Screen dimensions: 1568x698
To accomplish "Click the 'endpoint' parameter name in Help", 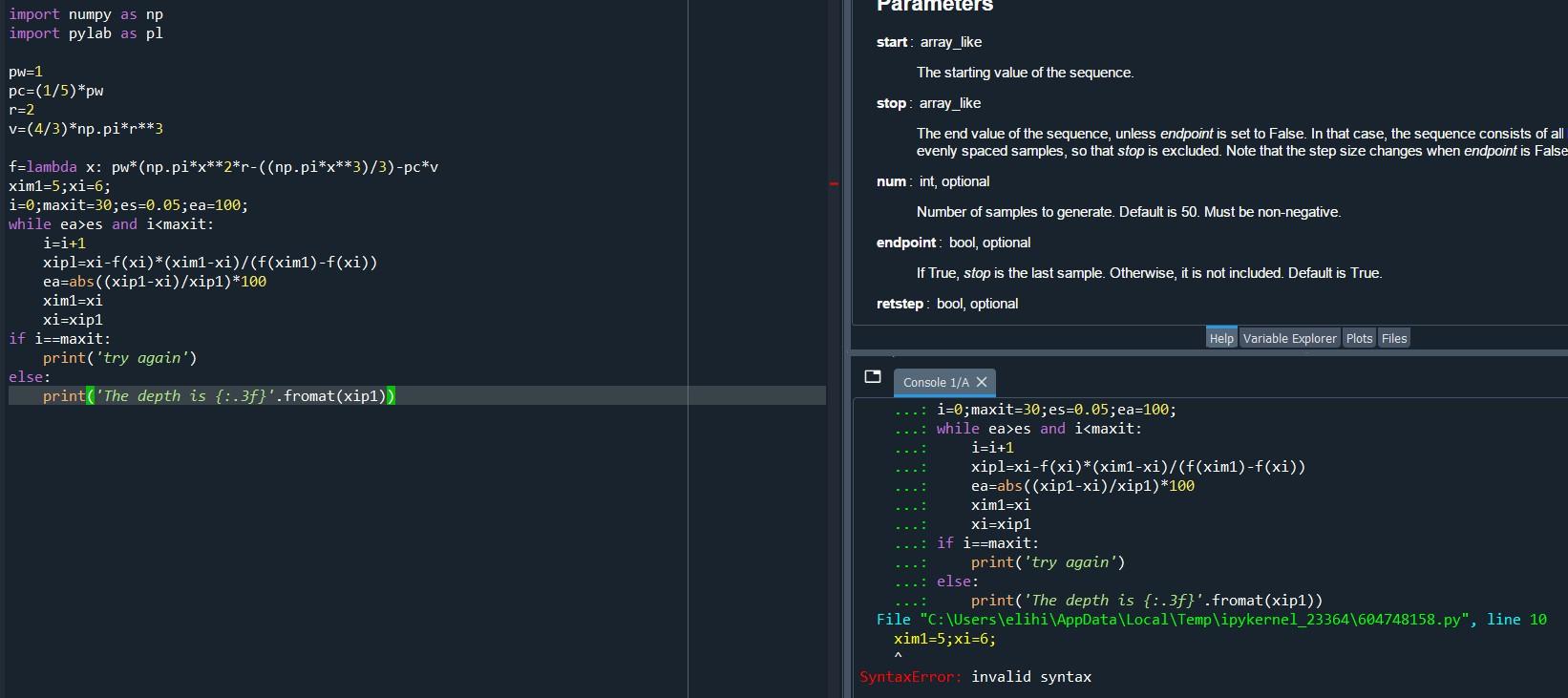I will point(906,243).
